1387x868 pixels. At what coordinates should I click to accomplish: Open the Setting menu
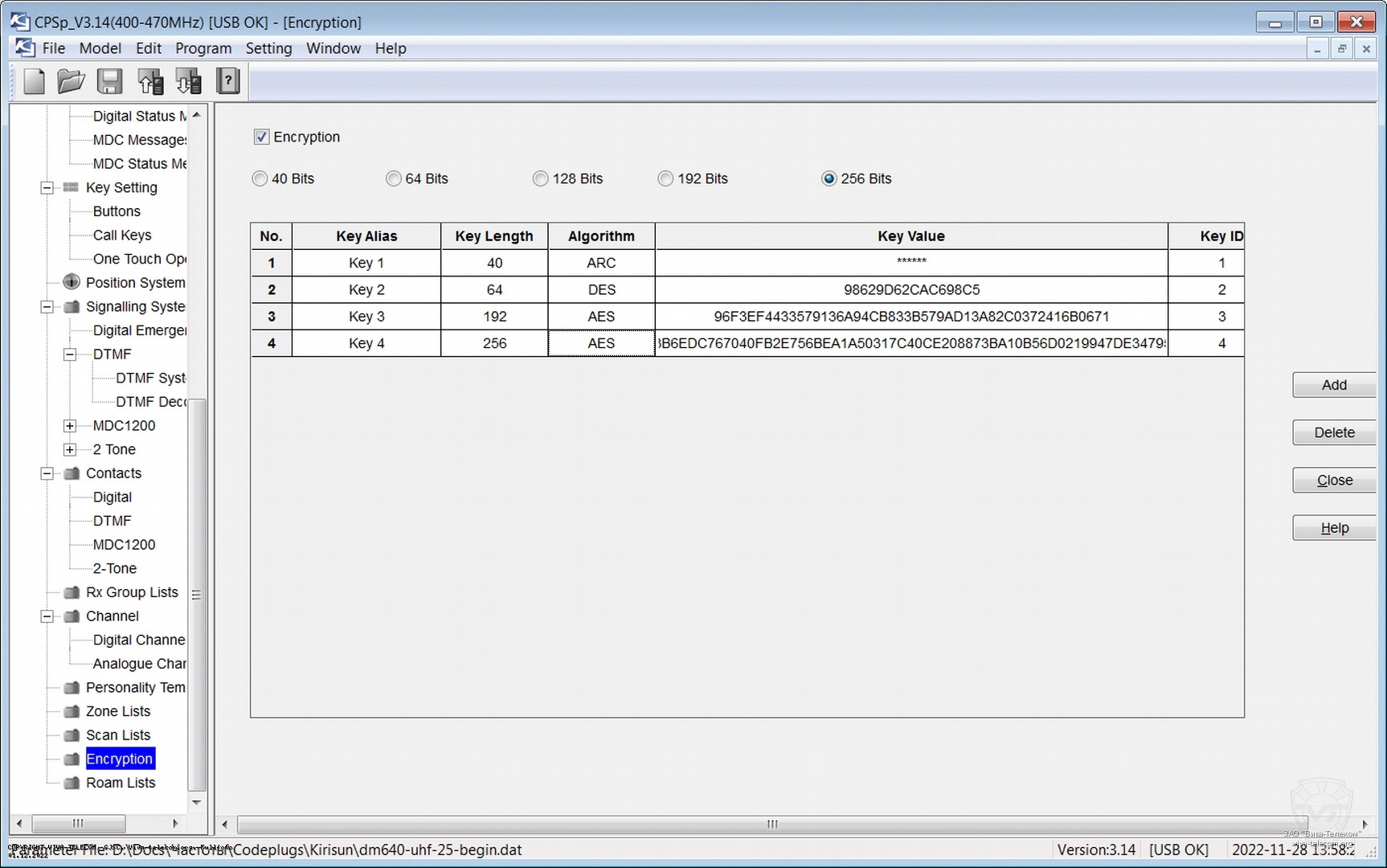(x=268, y=48)
